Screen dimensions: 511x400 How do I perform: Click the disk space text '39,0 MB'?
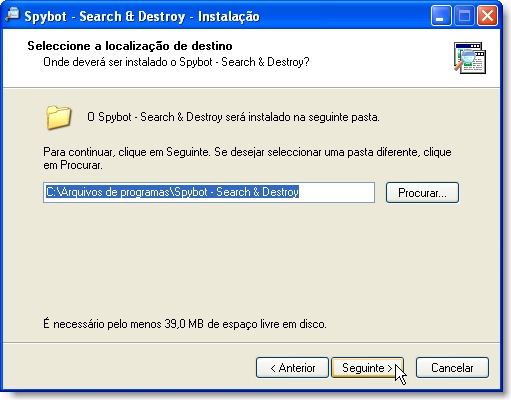pos(184,324)
